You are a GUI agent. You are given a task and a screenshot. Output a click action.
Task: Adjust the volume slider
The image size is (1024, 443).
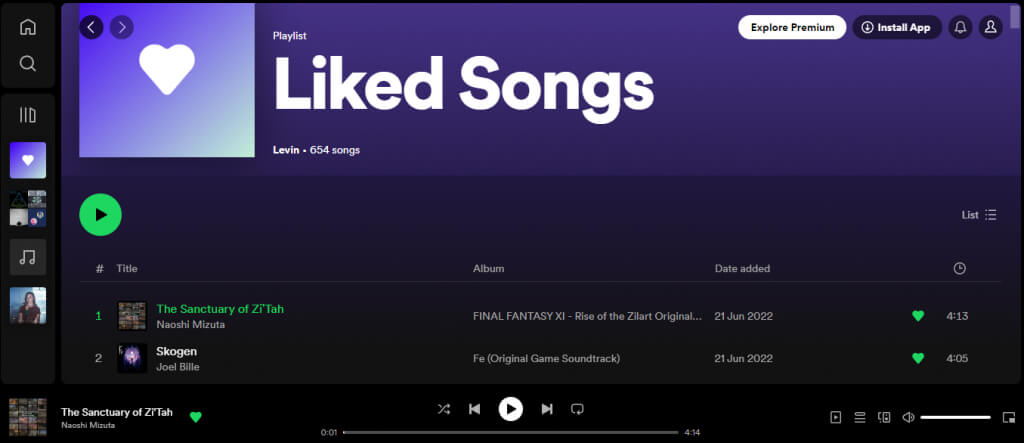click(955, 417)
